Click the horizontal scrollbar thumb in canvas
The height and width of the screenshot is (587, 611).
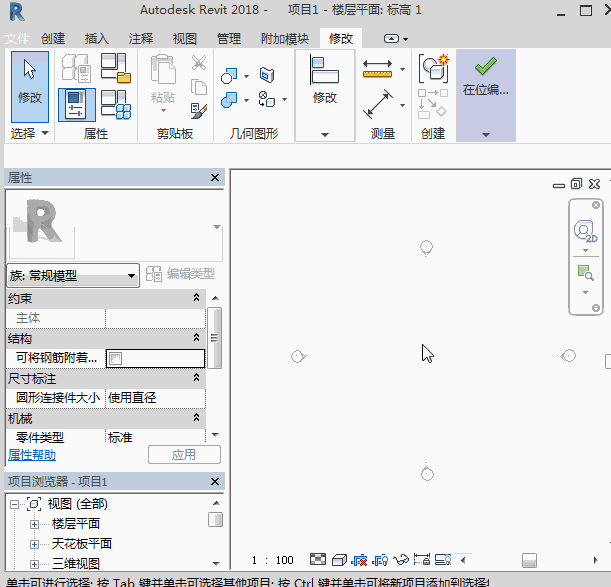(x=529, y=560)
